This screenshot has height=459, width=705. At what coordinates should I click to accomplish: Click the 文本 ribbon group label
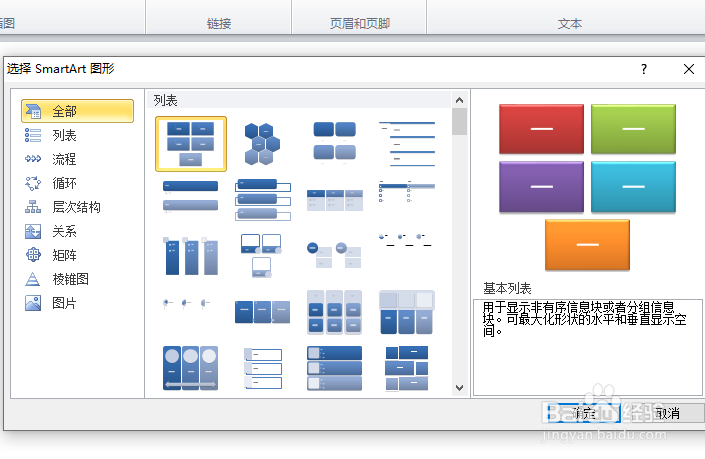tap(570, 23)
